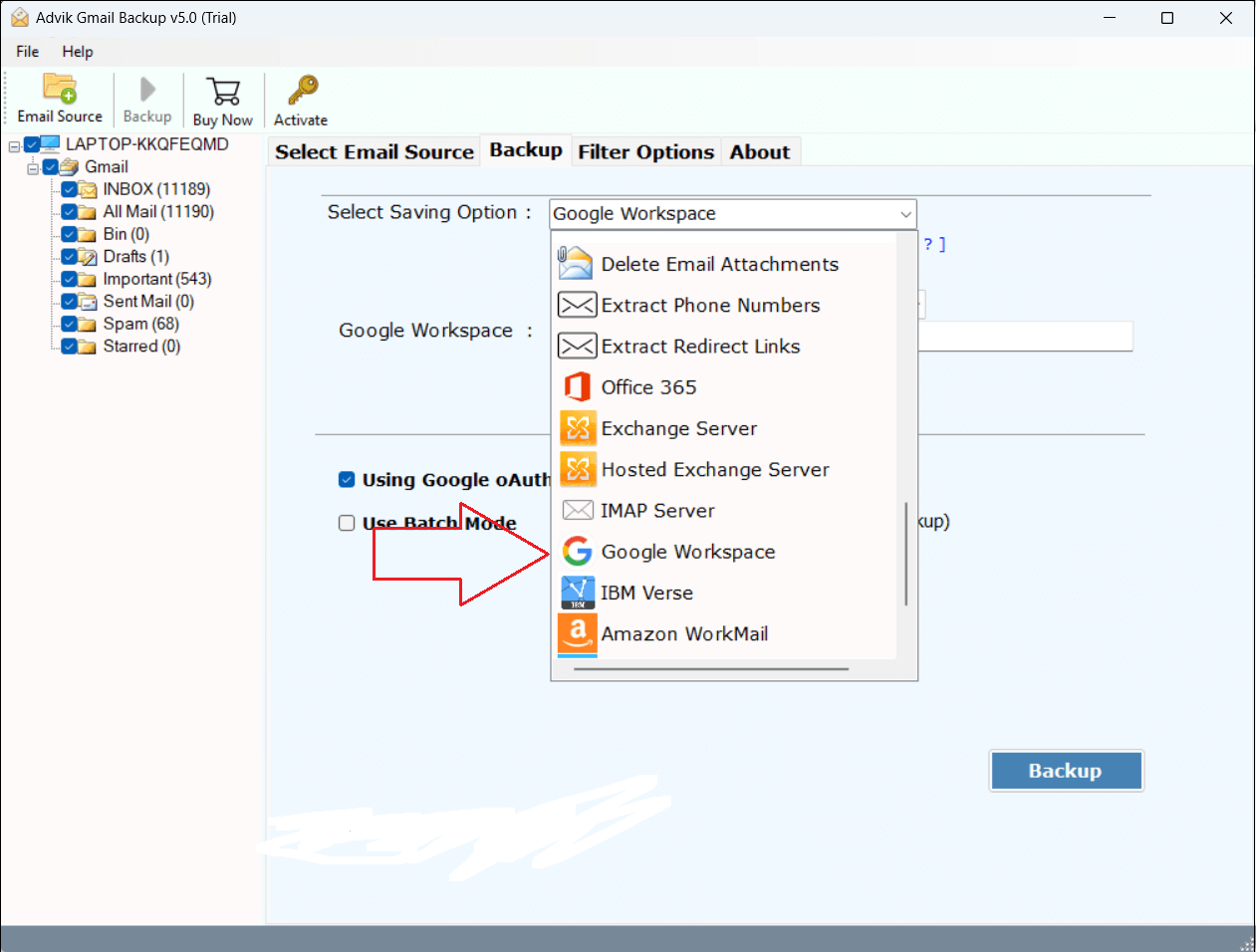Click the bracketed ? help link

(934, 244)
